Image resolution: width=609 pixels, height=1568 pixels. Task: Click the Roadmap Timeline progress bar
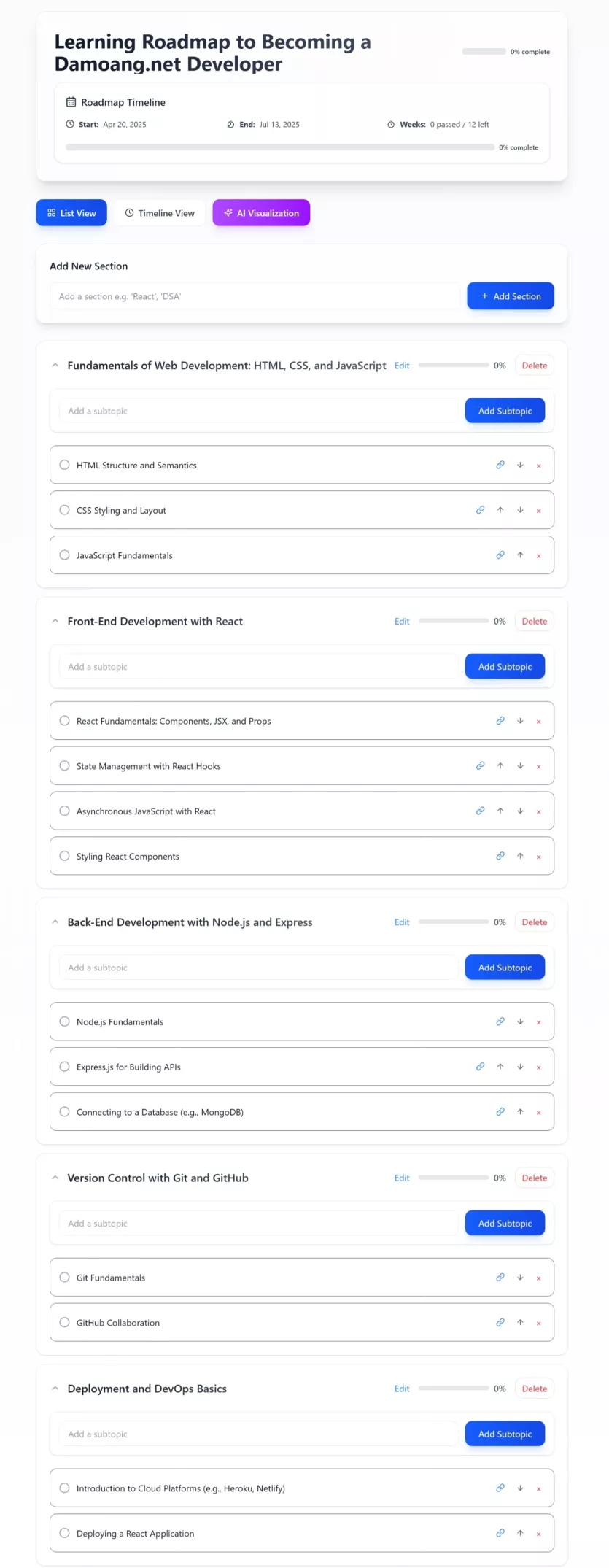pyautogui.click(x=280, y=147)
